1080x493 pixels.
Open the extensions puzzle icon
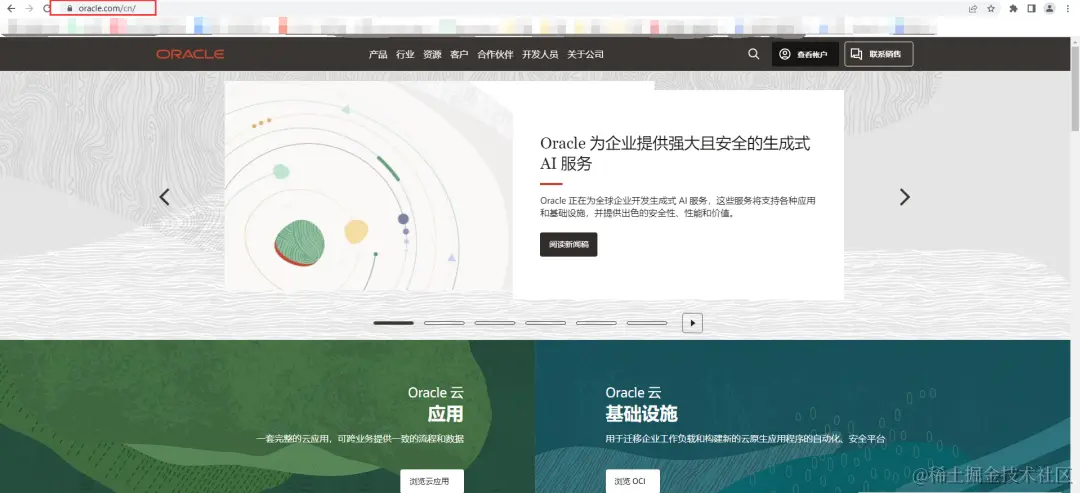(1013, 8)
